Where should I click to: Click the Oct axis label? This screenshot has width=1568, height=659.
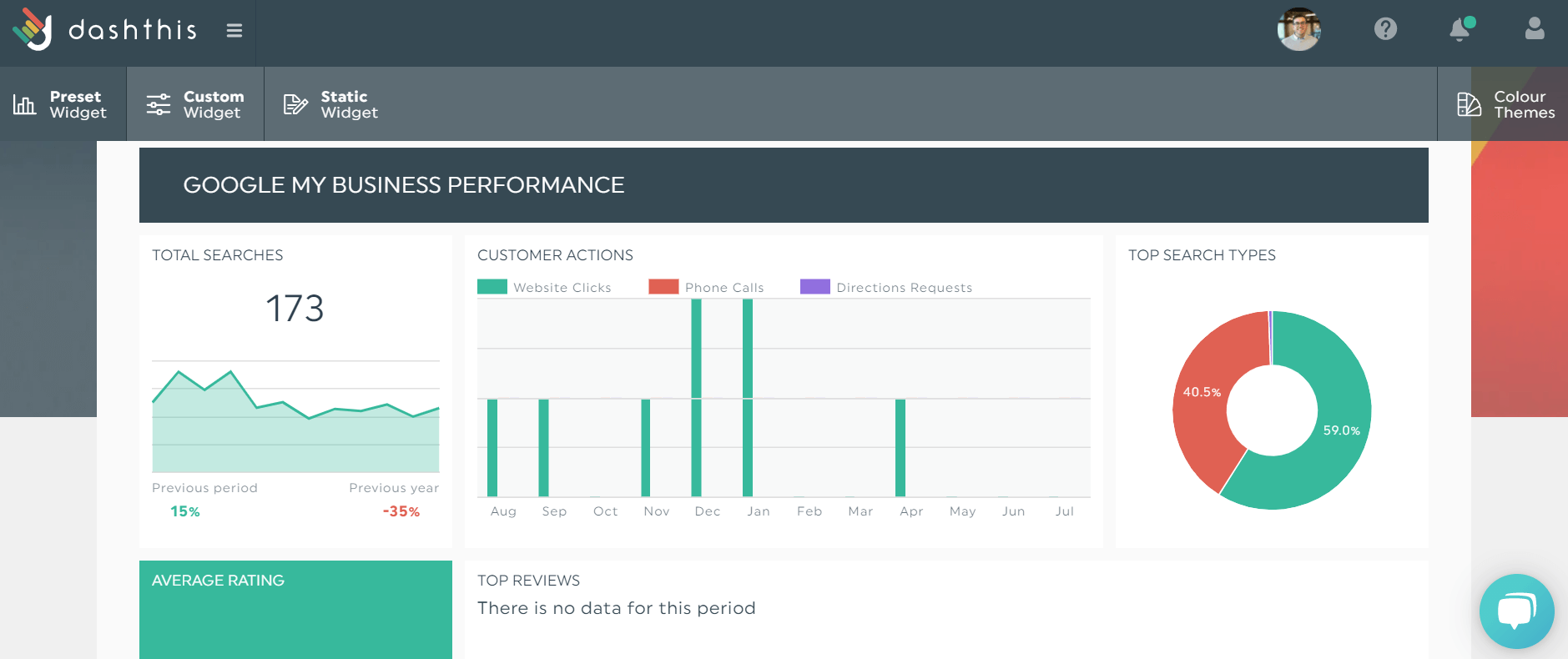tap(606, 511)
